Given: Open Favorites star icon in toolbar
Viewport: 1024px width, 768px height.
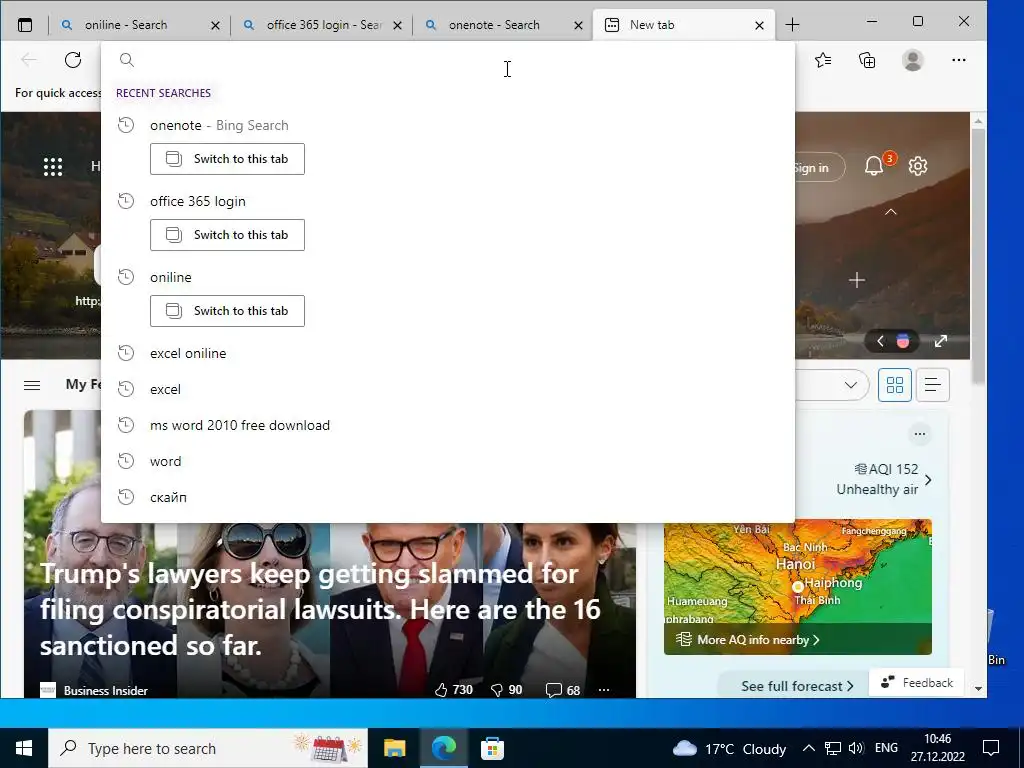Looking at the screenshot, I should [x=823, y=60].
